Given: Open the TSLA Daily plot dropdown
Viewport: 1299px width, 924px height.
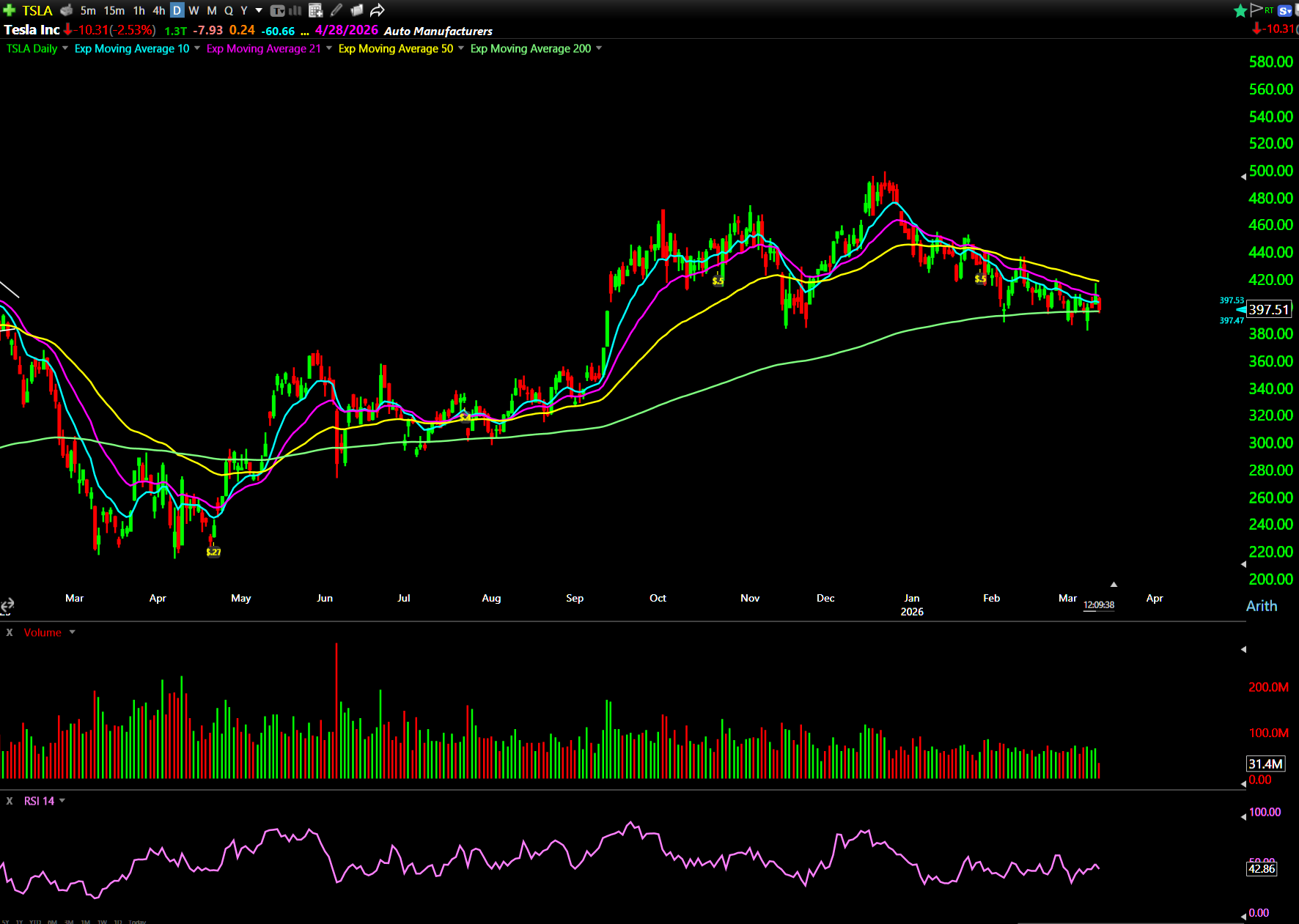Looking at the screenshot, I should click(65, 48).
